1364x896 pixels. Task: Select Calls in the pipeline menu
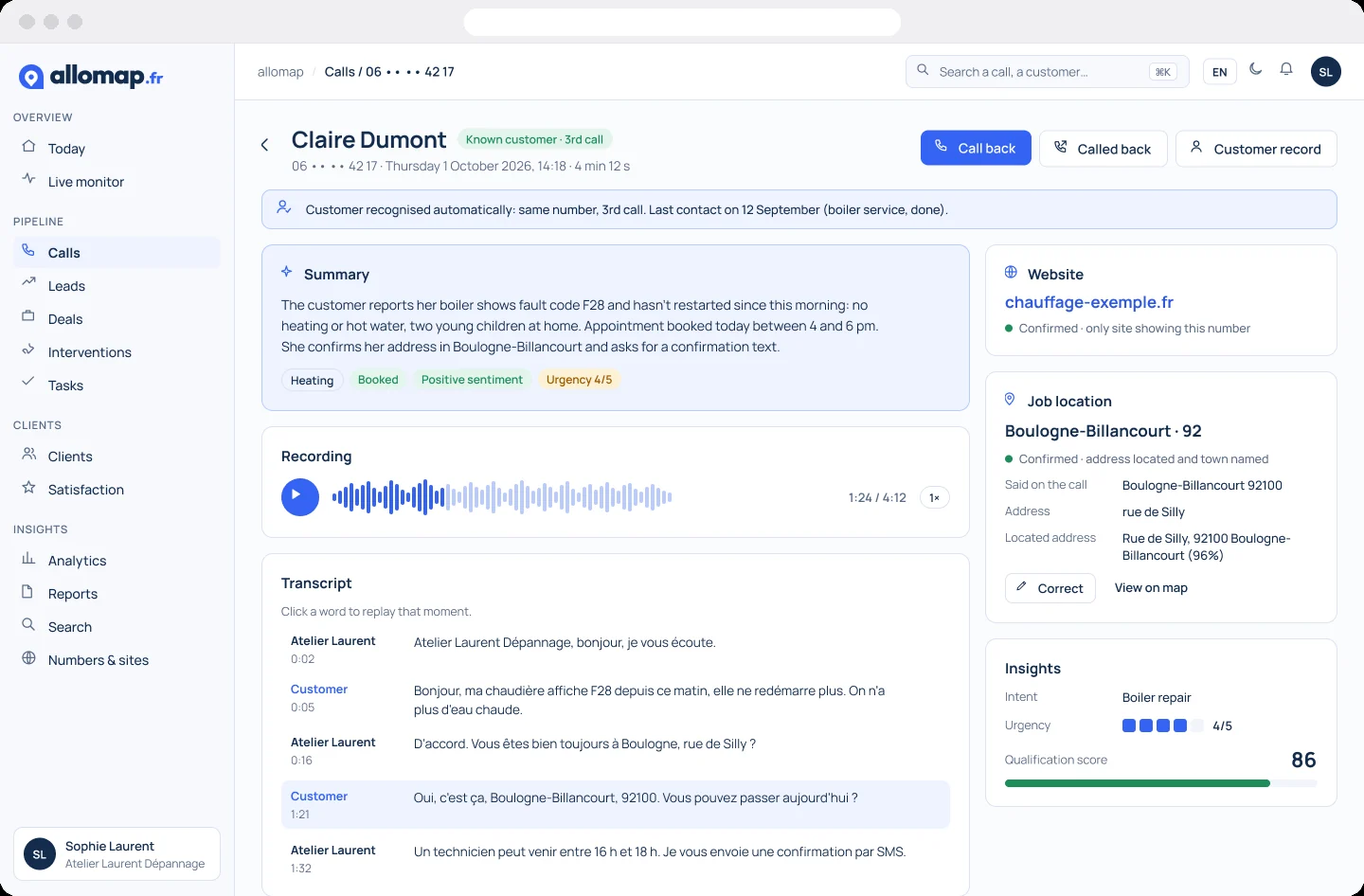pos(117,253)
